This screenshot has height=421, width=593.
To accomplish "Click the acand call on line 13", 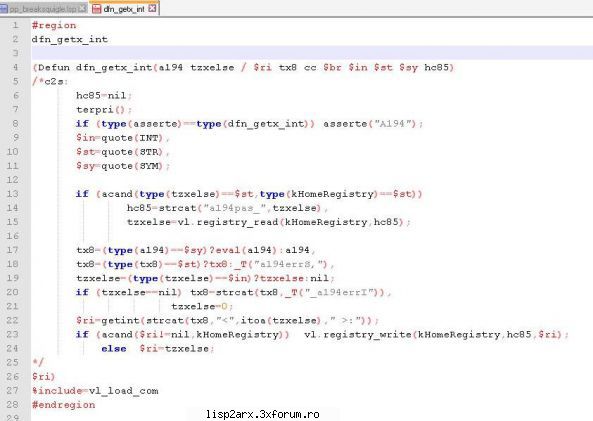I will [117, 194].
